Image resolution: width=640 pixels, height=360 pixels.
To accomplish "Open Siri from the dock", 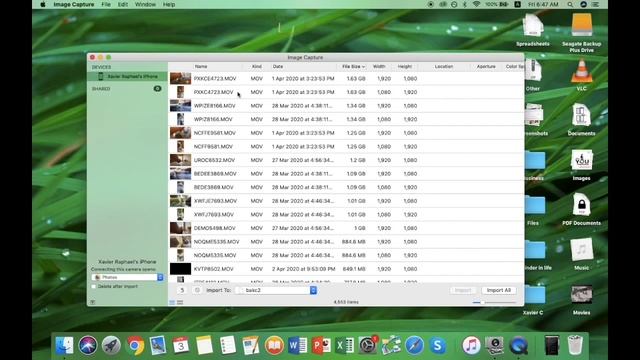I will pos(88,346).
